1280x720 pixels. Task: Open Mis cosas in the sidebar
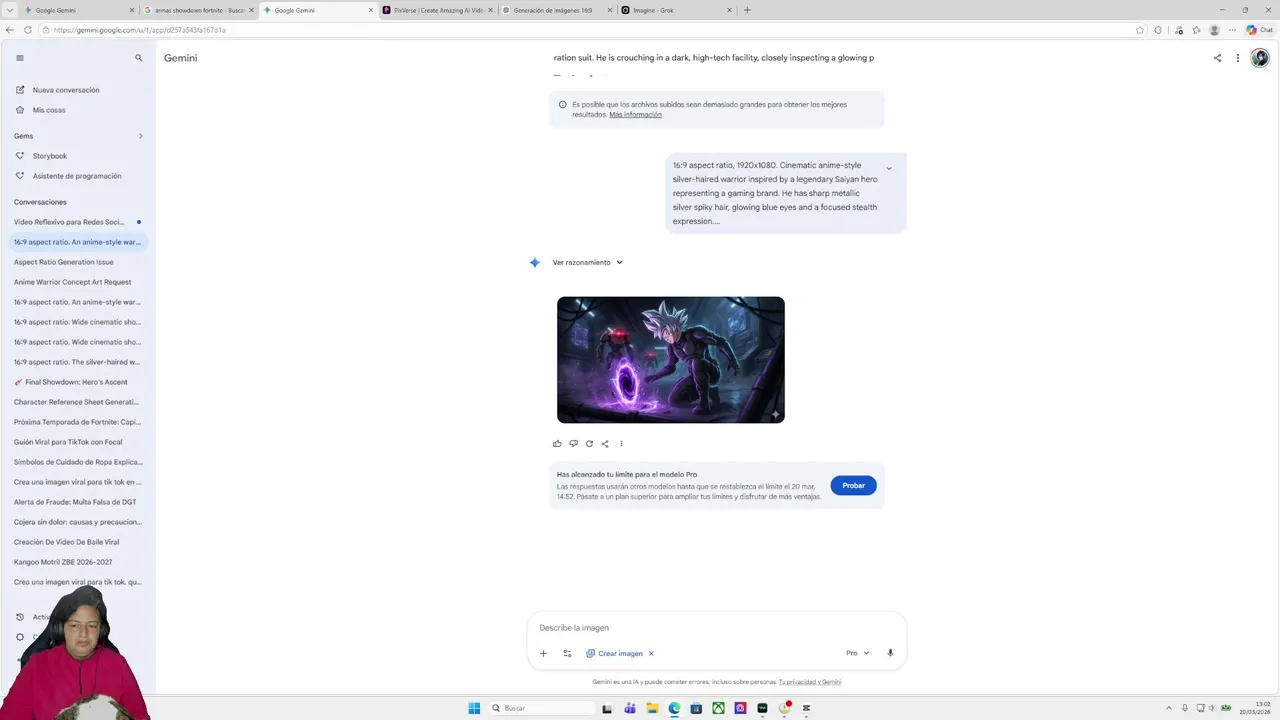49,110
